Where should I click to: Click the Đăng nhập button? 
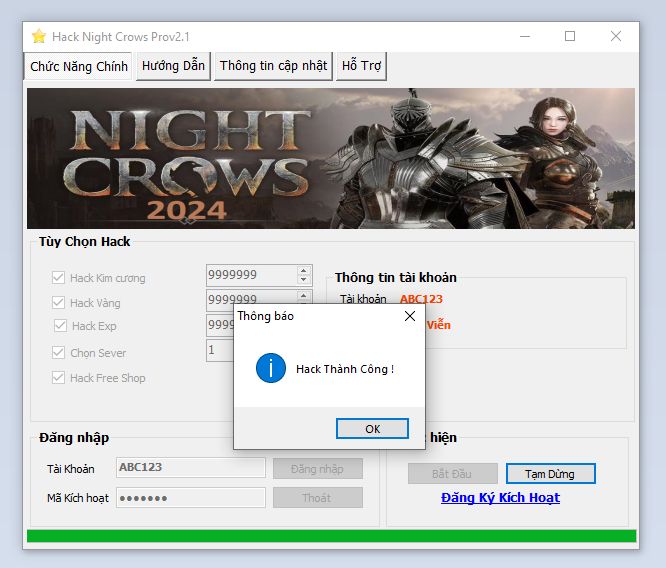pyautogui.click(x=318, y=469)
